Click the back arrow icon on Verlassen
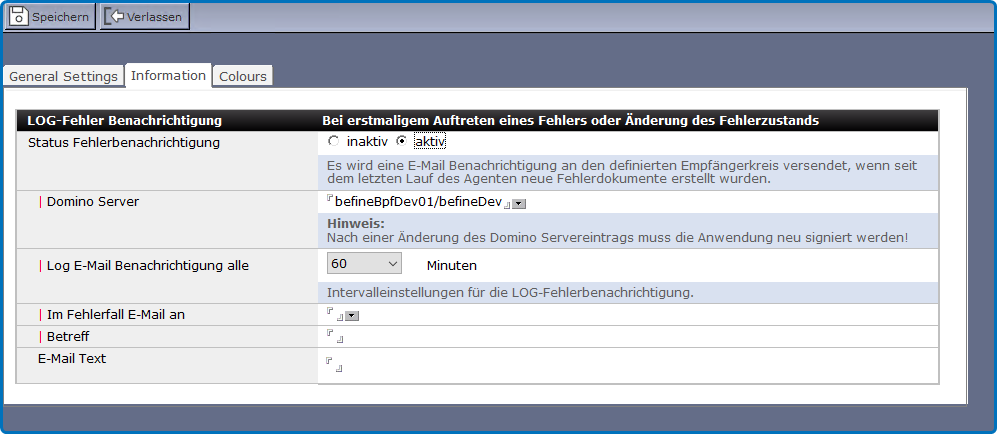Screen dimensions: 997x434 115,17
